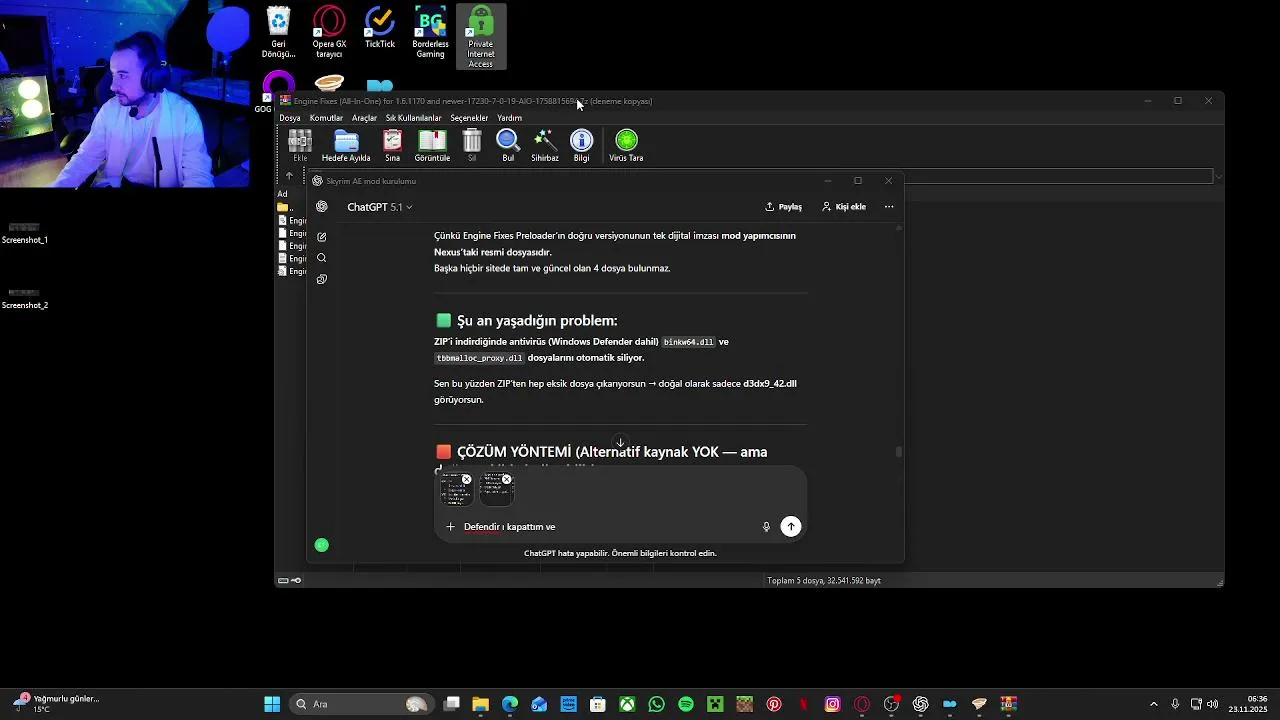The image size is (1280, 720).
Task: Open Microsoft Edge from the taskbar
Action: pyautogui.click(x=510, y=704)
